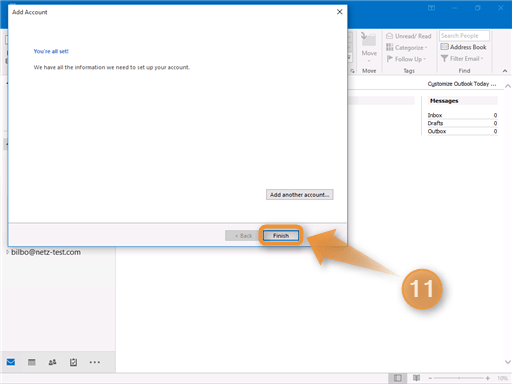
Task: Click the Follow Up flag icon
Action: tap(389, 59)
